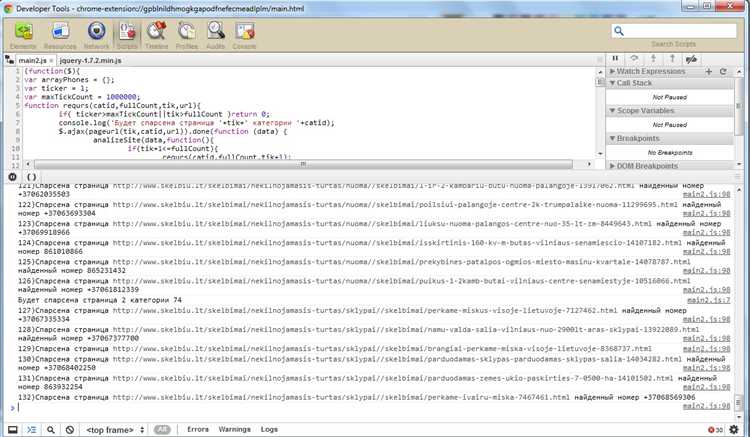Toggle pause on exceptions button
The width and height of the screenshot is (750, 437).
coord(12,177)
